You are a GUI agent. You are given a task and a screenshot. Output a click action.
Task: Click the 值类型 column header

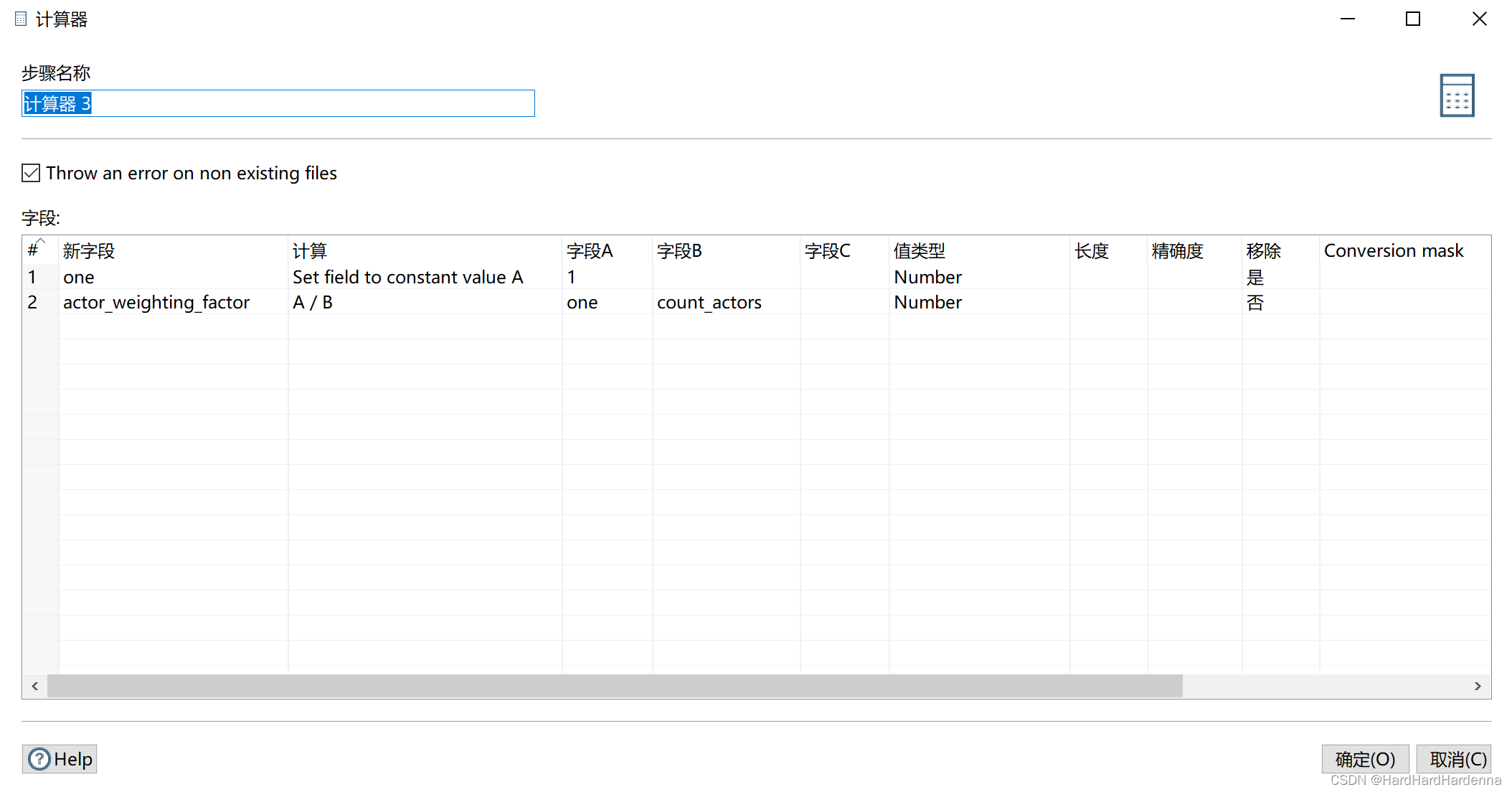tap(979, 250)
